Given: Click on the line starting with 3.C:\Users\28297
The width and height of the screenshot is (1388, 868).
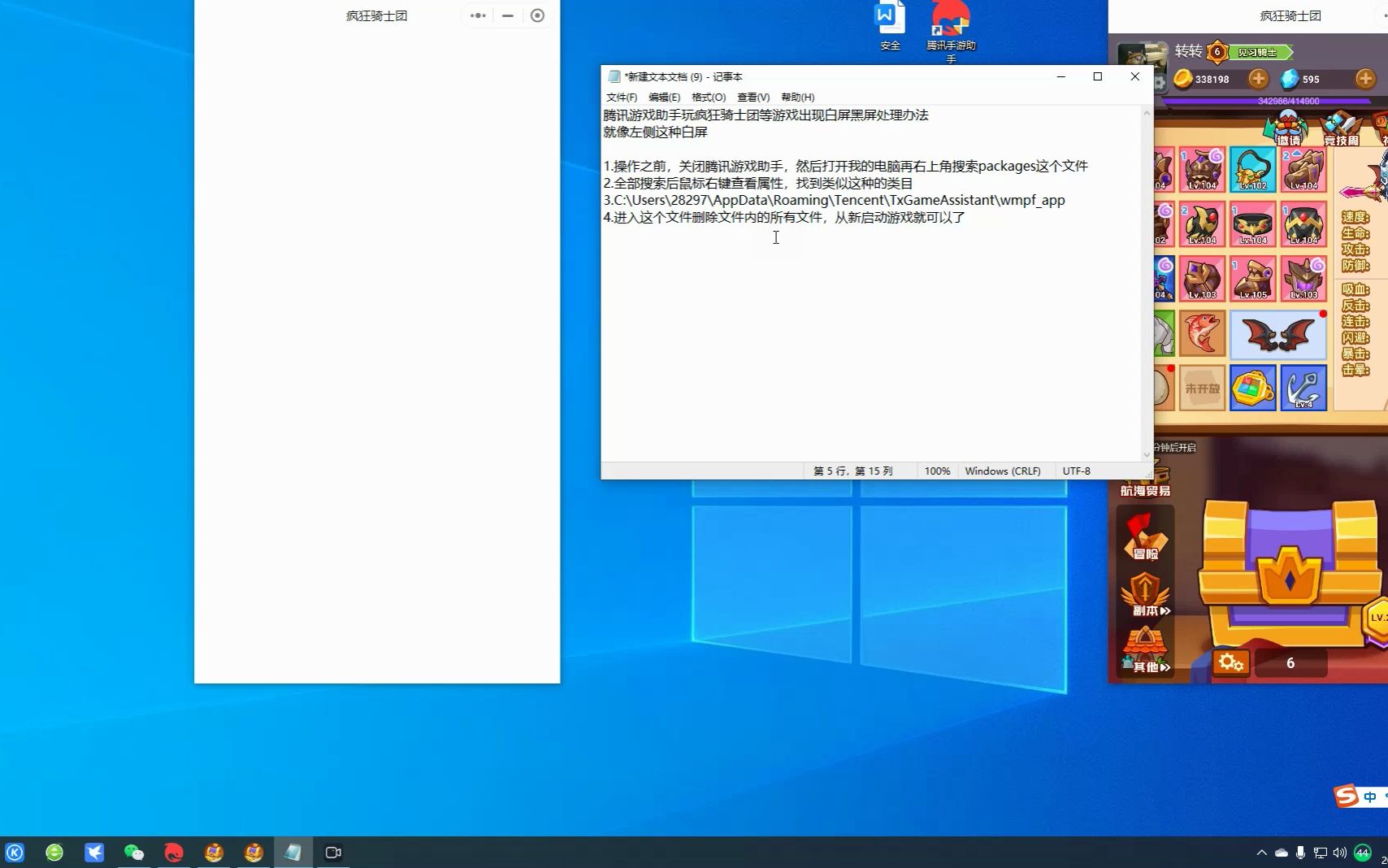Looking at the screenshot, I should [834, 200].
